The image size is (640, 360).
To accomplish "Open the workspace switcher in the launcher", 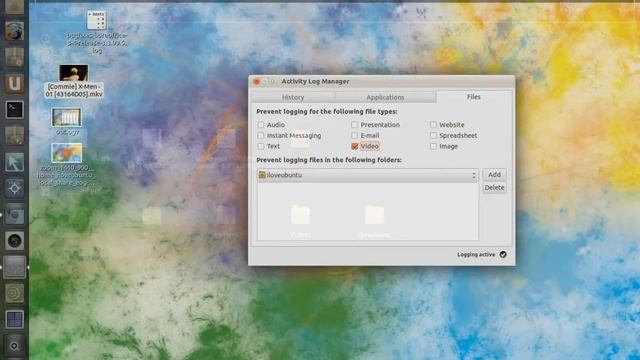I will (x=14, y=319).
